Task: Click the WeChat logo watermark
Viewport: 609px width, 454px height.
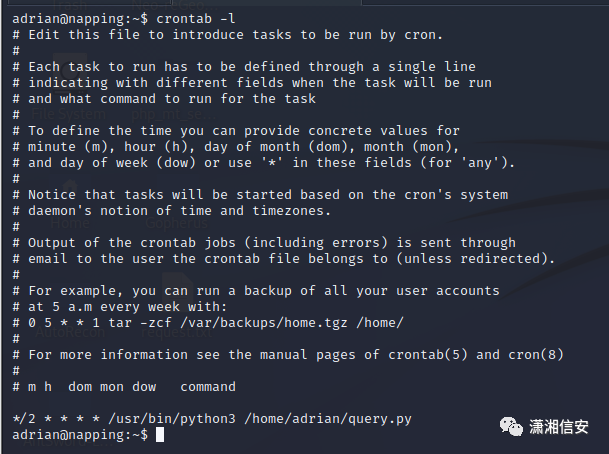Action: tap(511, 426)
